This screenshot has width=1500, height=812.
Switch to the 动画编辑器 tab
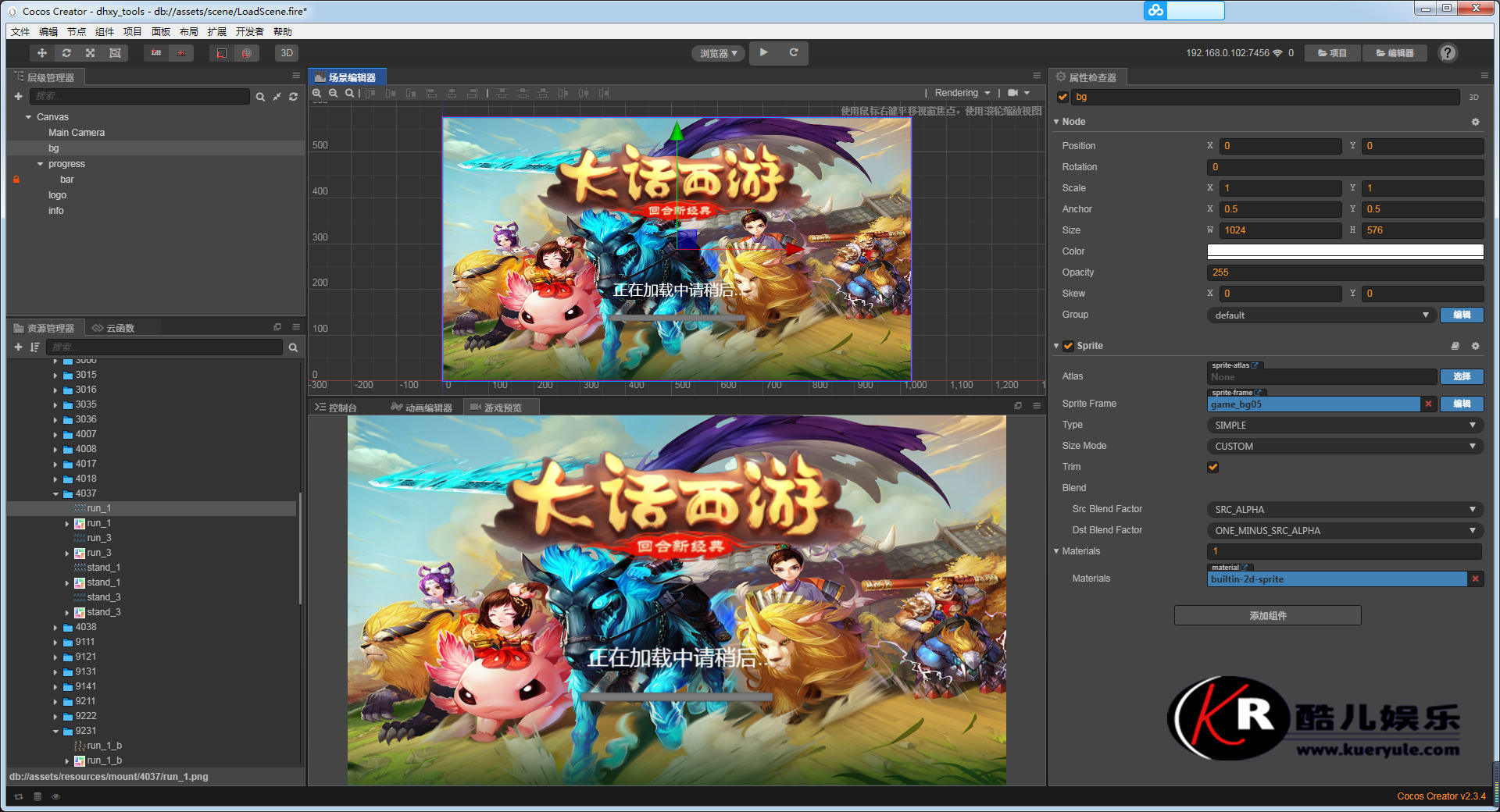[x=422, y=407]
